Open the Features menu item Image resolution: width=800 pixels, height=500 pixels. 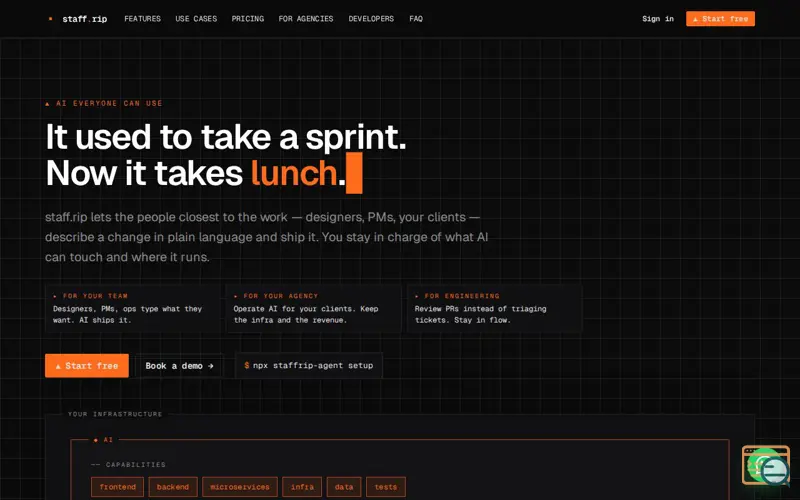142,19
